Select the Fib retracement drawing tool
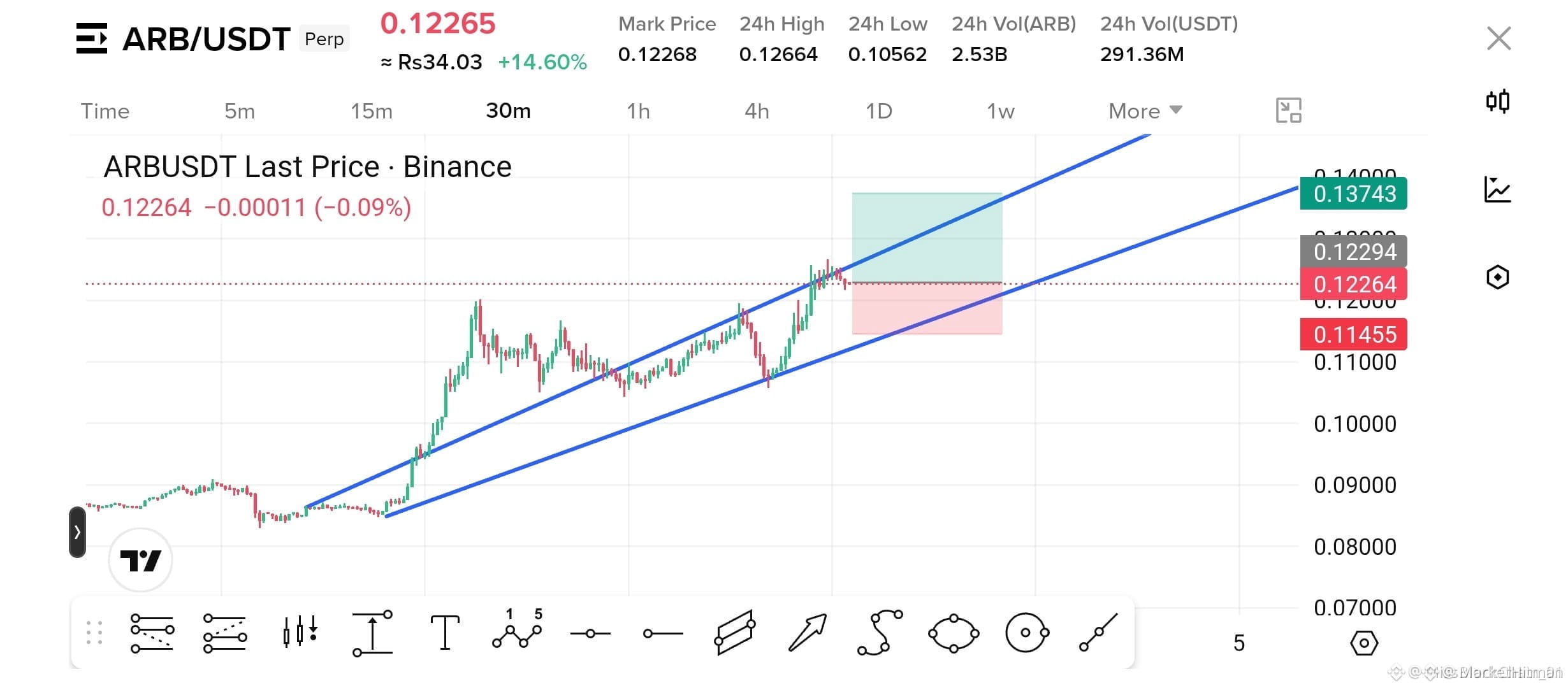 click(x=152, y=633)
